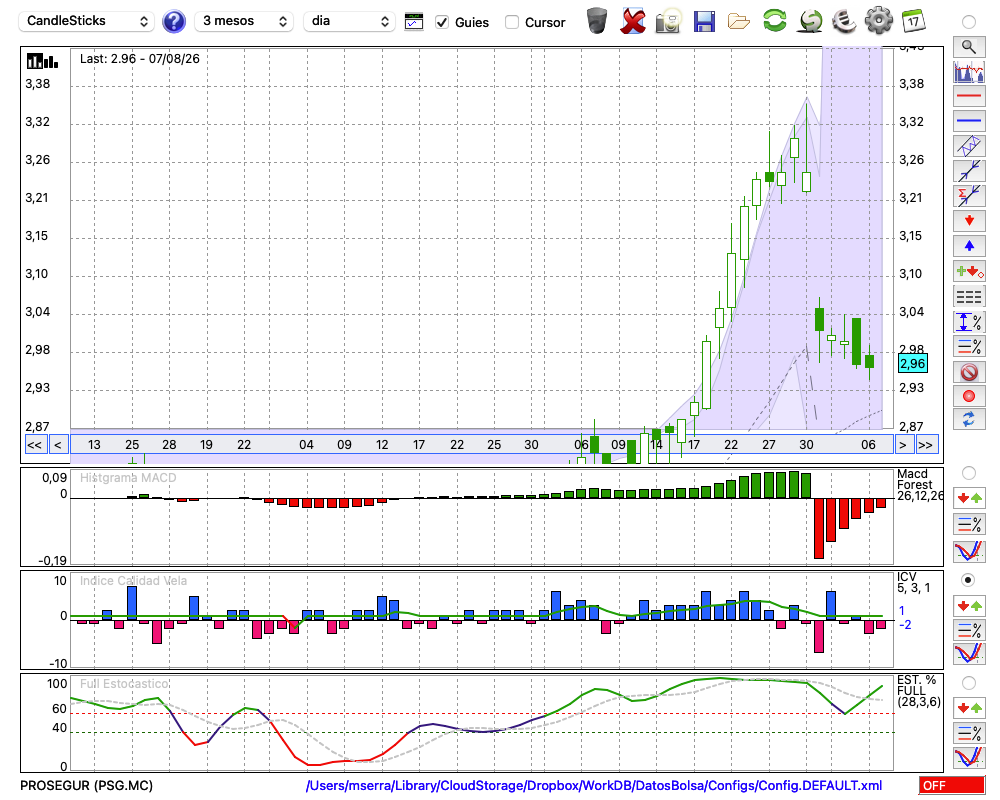Viewport: 1000px width, 800px height.
Task: Click the green refresh arrows icon
Action: (x=774, y=21)
